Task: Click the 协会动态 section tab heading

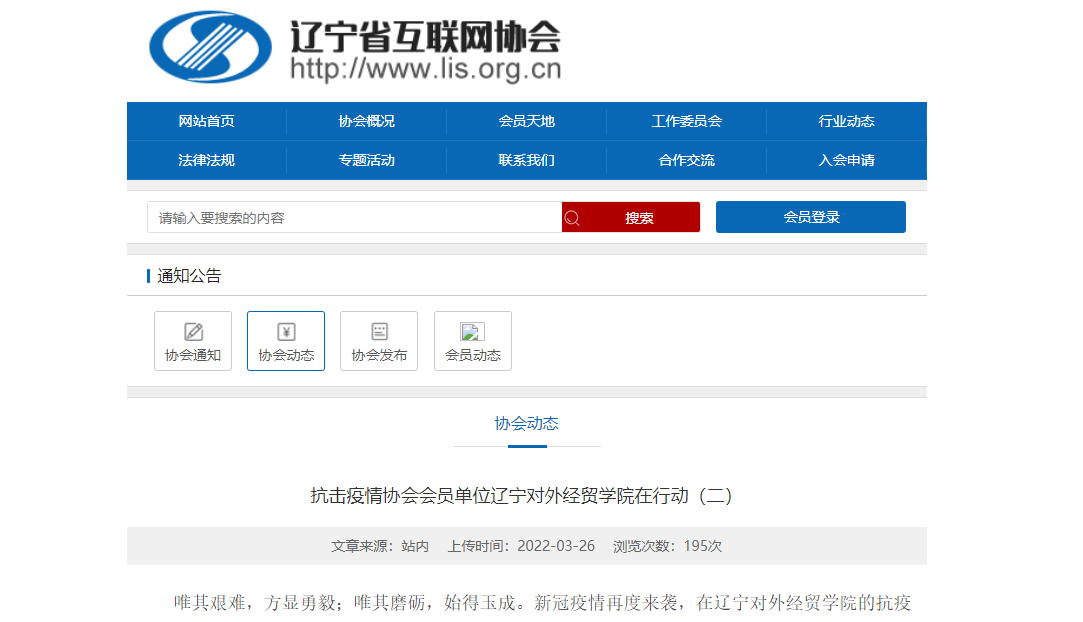Action: tap(526, 423)
